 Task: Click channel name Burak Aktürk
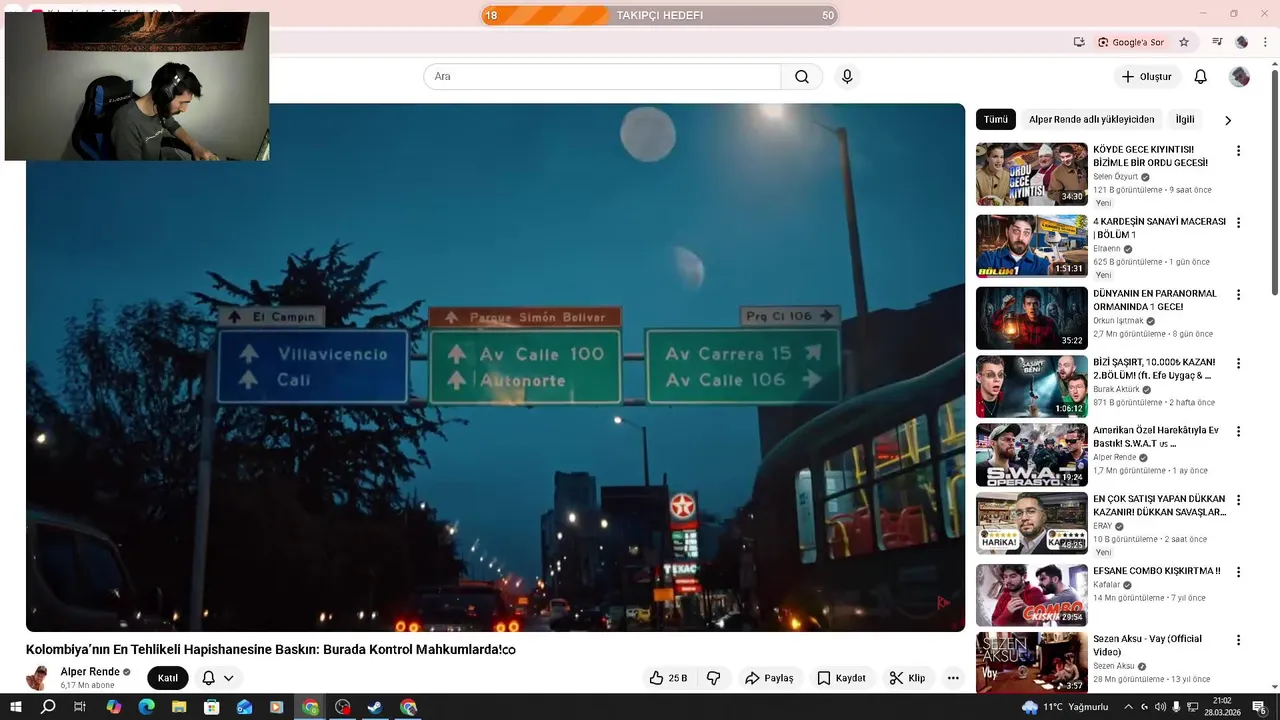click(x=1116, y=389)
